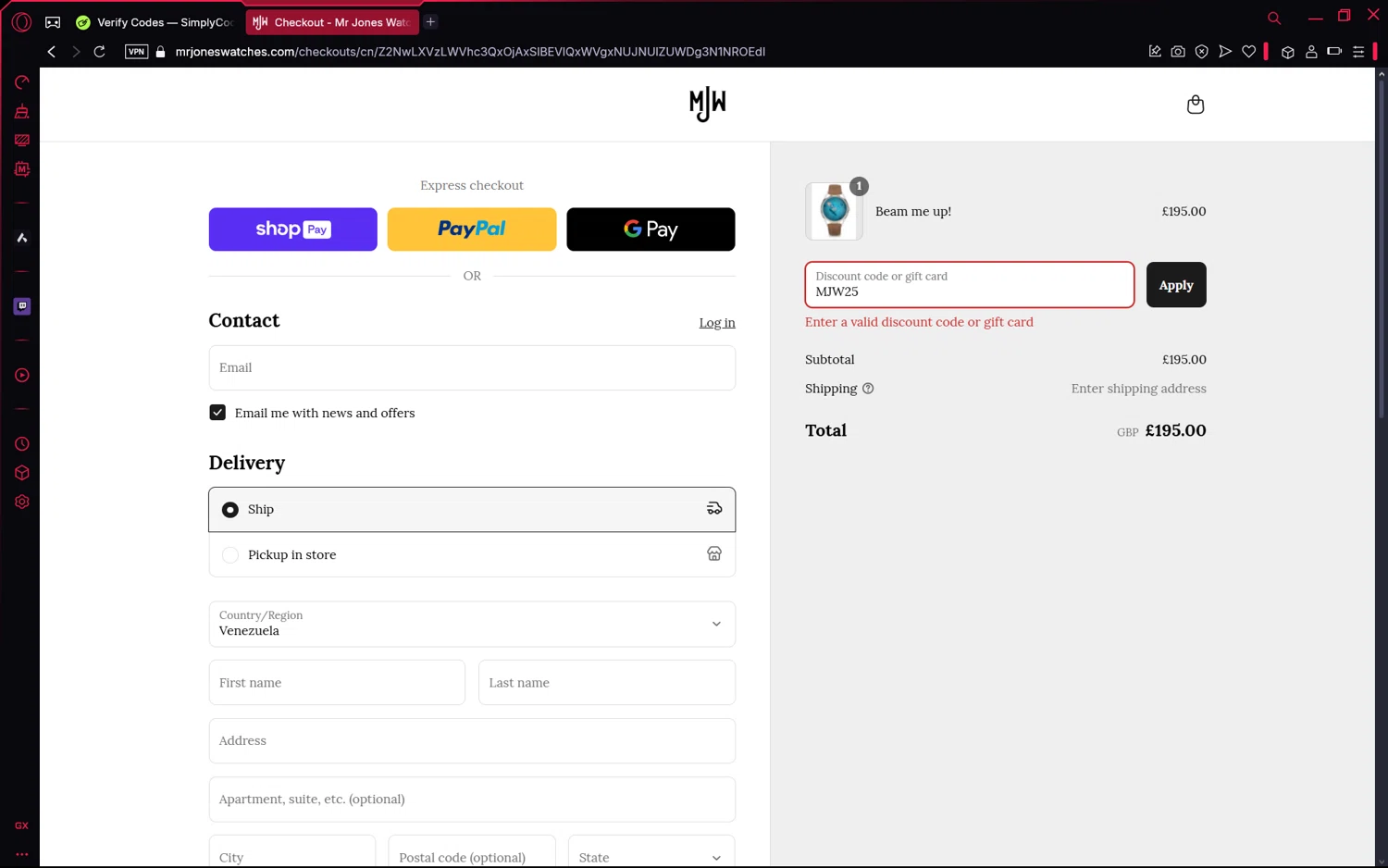Open Settings gear in sidebar
This screenshot has width=1388, height=868.
22,502
